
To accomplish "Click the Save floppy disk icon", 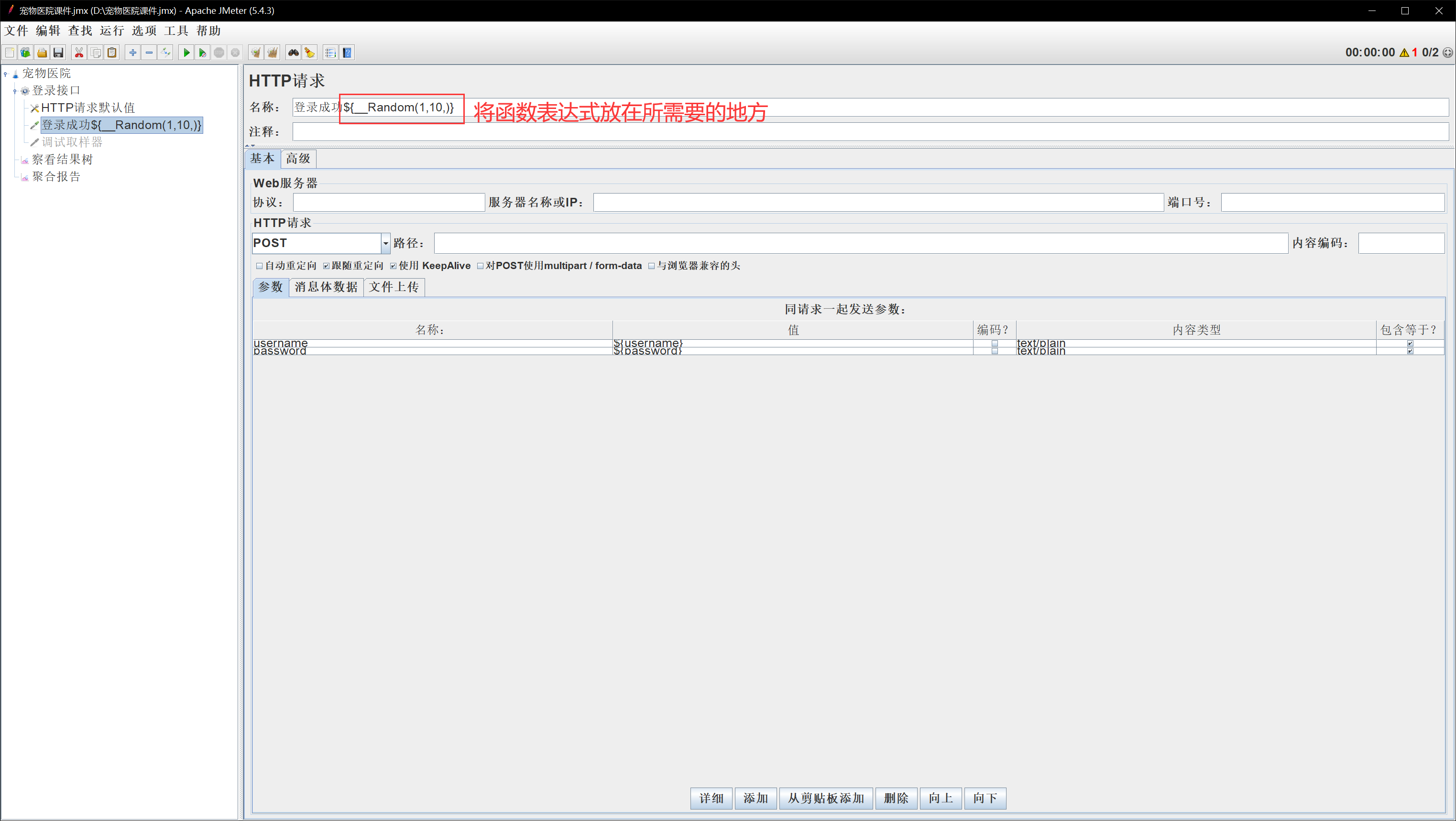I will 58,53.
